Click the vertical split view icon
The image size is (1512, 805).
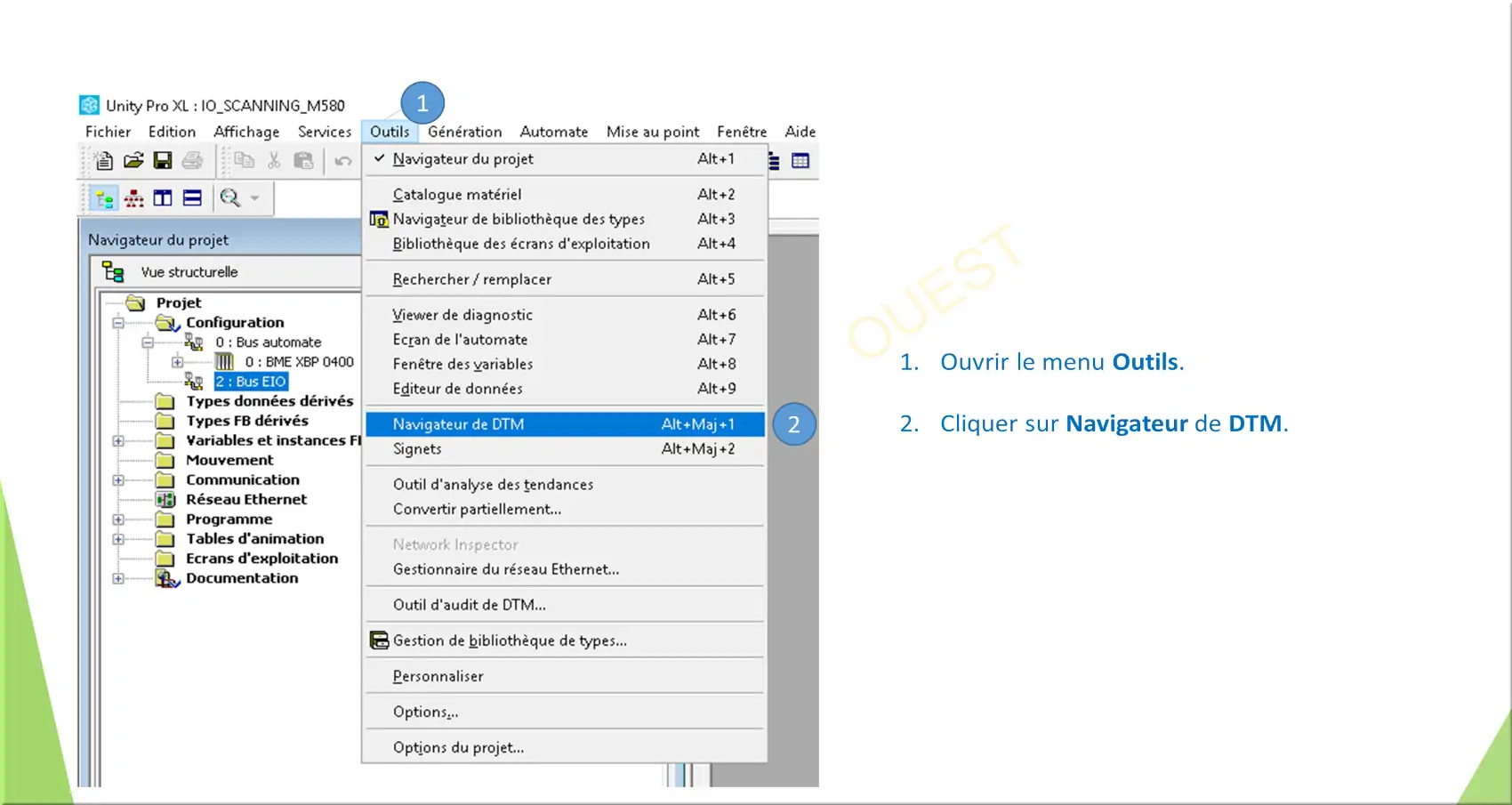163,198
